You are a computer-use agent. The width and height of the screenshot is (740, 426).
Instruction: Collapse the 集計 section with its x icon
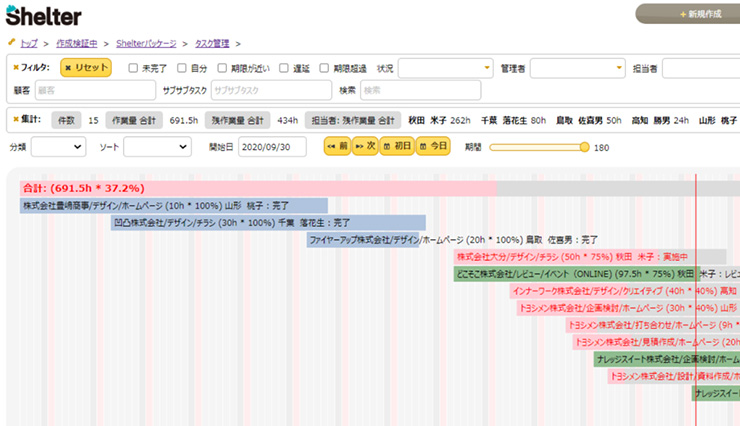pyautogui.click(x=16, y=119)
